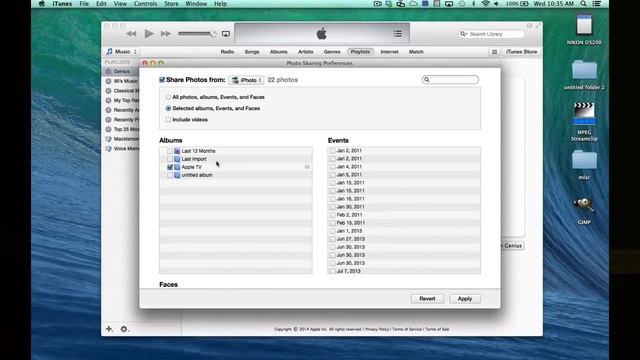Viewport: 640px width, 360px height.
Task: Click the Search Library field
Action: 492,34
